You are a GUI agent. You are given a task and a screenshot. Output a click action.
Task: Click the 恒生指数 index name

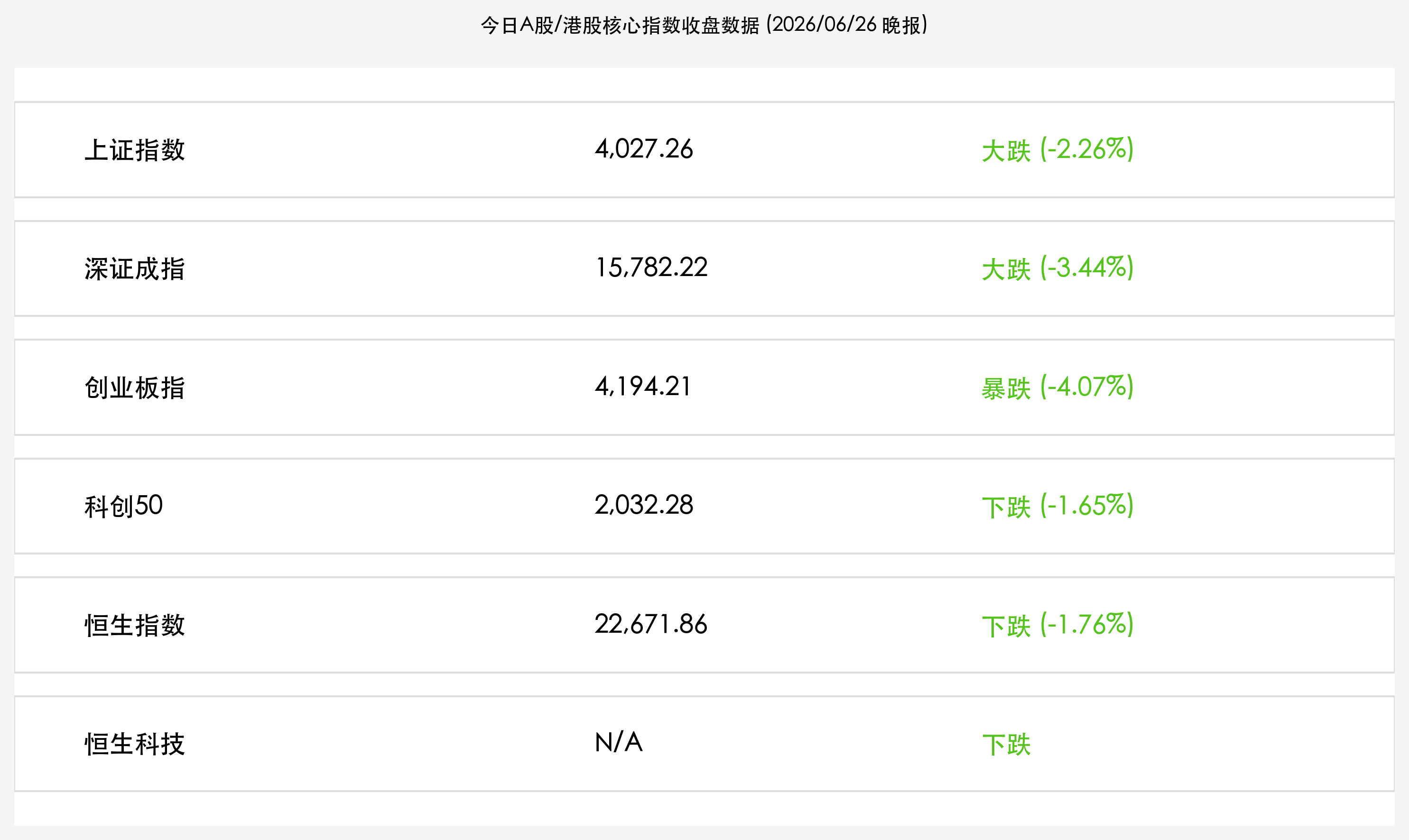pos(135,626)
